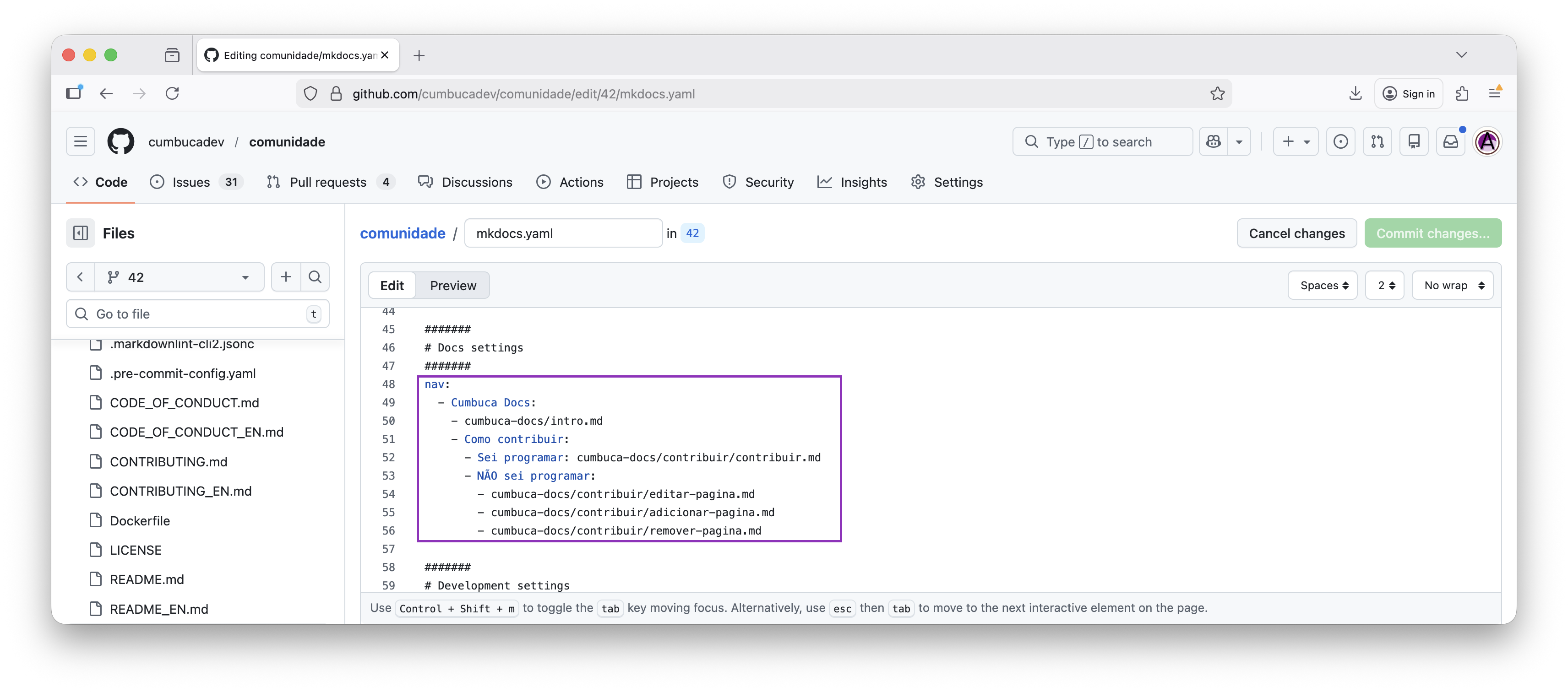Viewport: 1568px width, 692px height.
Task: Open .pre-commit-config.yaml in file tree
Action: coord(182,373)
